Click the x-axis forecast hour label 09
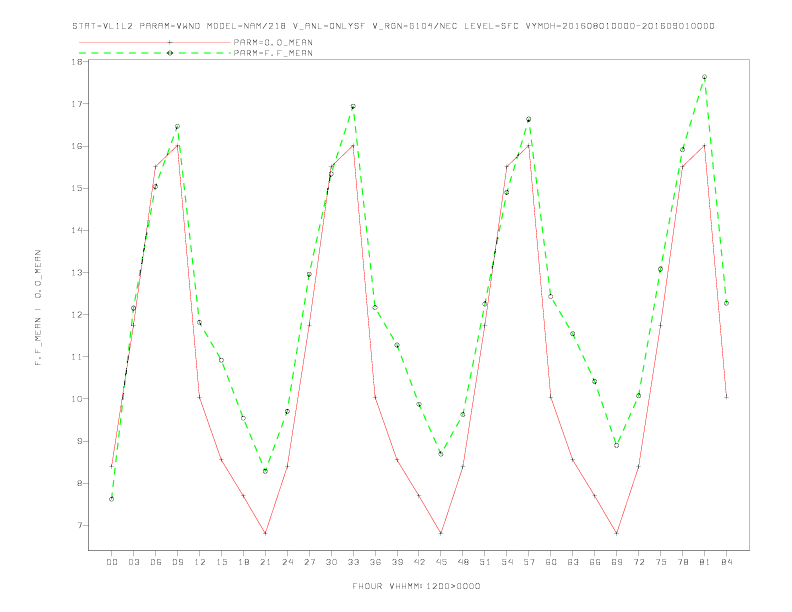Image resolution: width=792 pixels, height=612 pixels. [x=177, y=562]
